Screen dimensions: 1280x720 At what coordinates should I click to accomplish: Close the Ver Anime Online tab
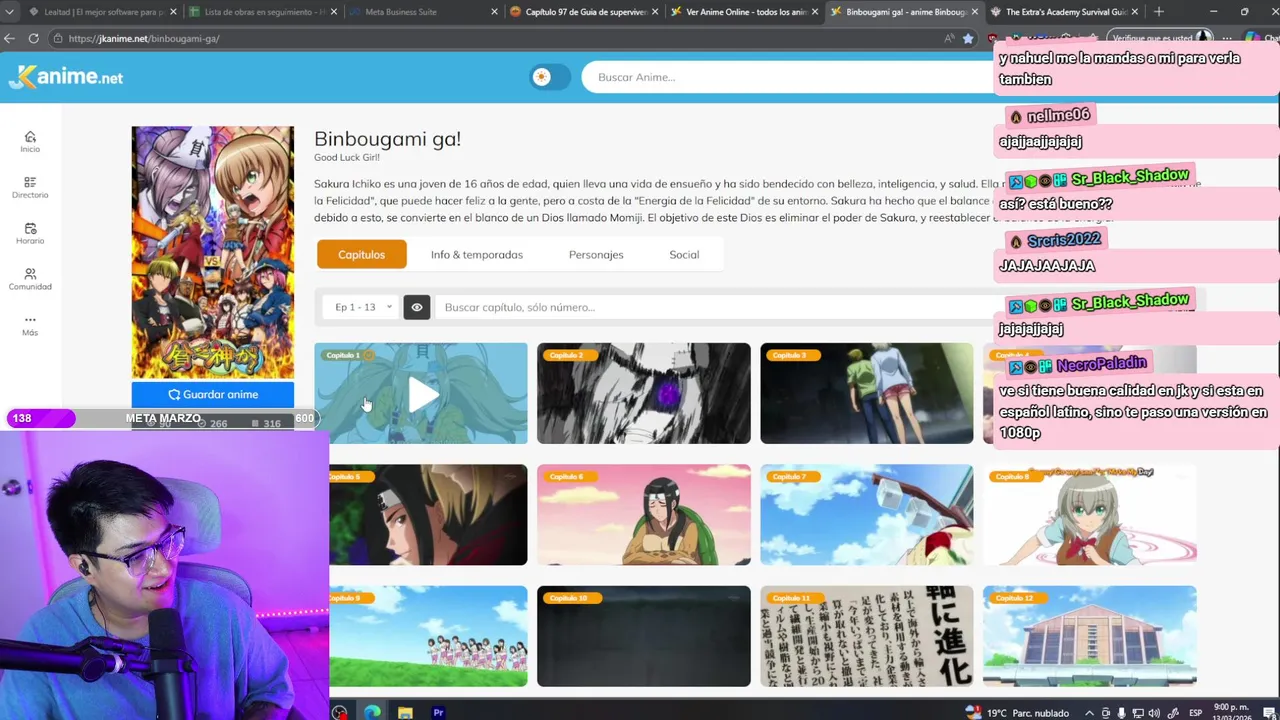click(x=814, y=12)
